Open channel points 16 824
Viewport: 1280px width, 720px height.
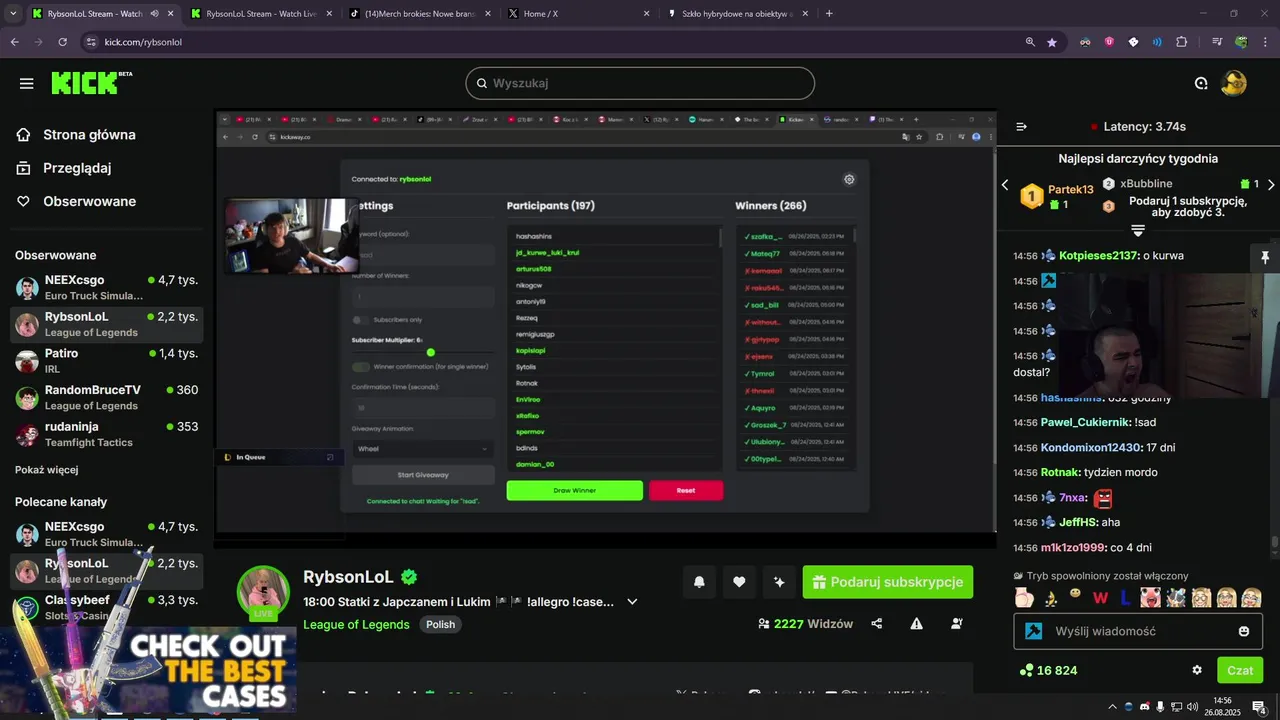coord(1048,671)
